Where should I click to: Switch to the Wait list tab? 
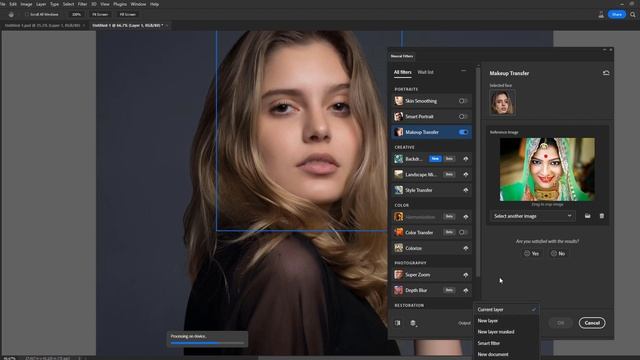pyautogui.click(x=425, y=72)
